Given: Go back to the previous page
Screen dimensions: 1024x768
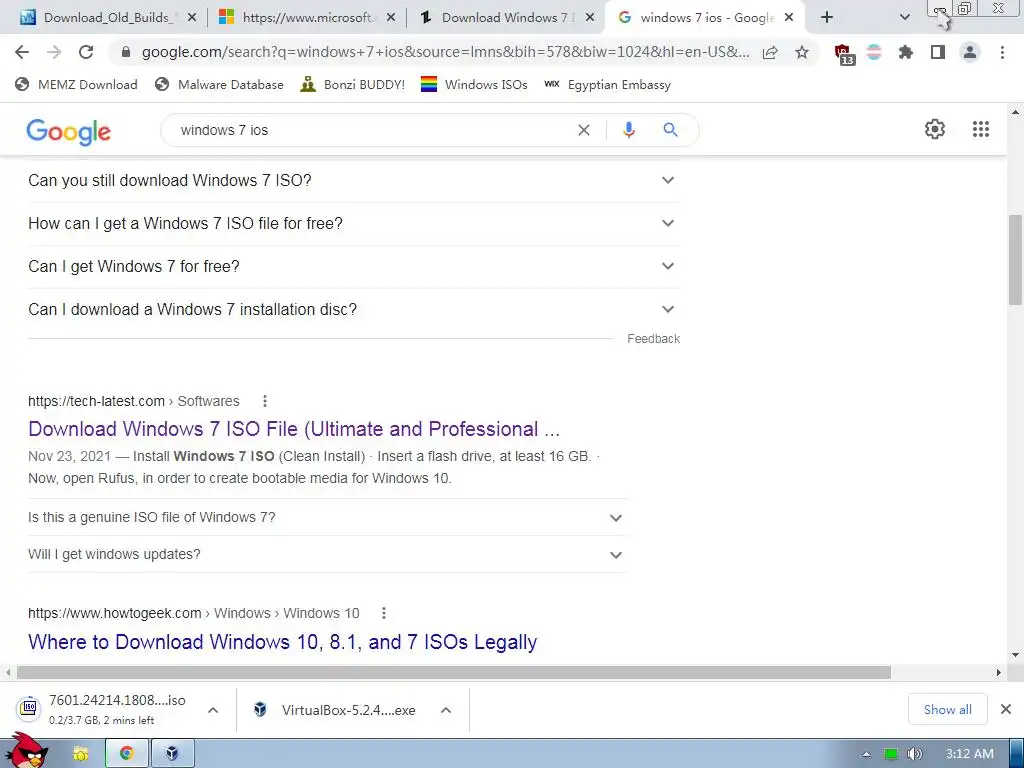Looking at the screenshot, I should (22, 52).
